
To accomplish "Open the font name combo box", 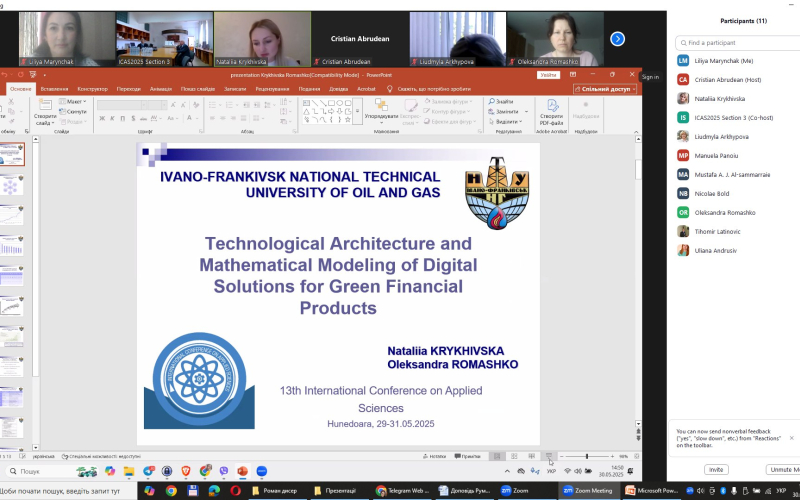I will click(x=122, y=105).
